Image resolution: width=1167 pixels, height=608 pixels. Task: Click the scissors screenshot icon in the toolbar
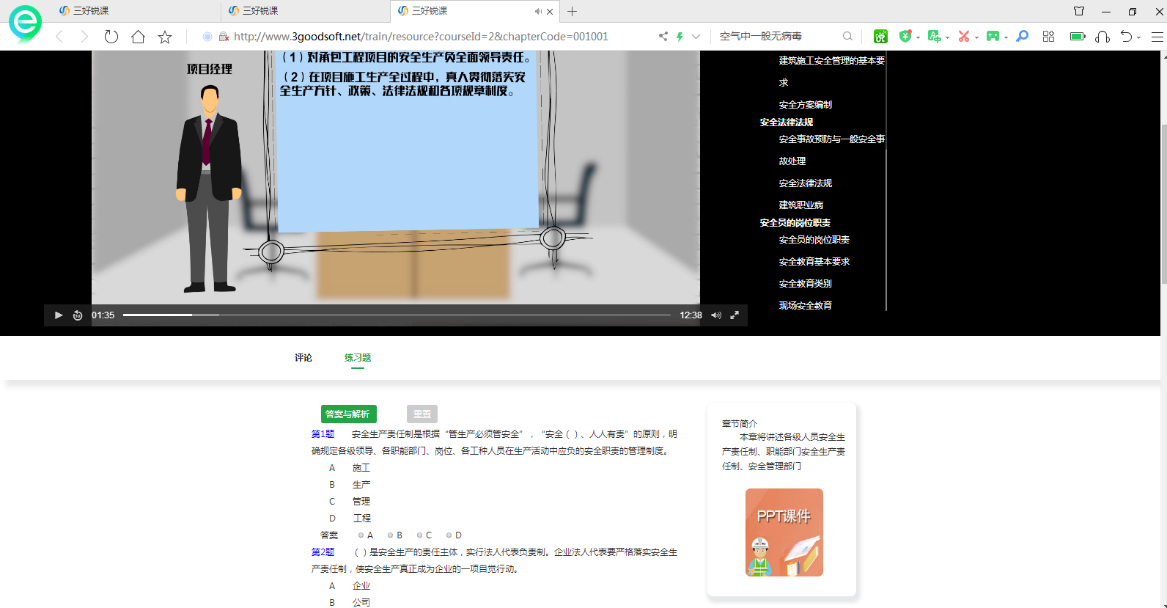coord(963,34)
